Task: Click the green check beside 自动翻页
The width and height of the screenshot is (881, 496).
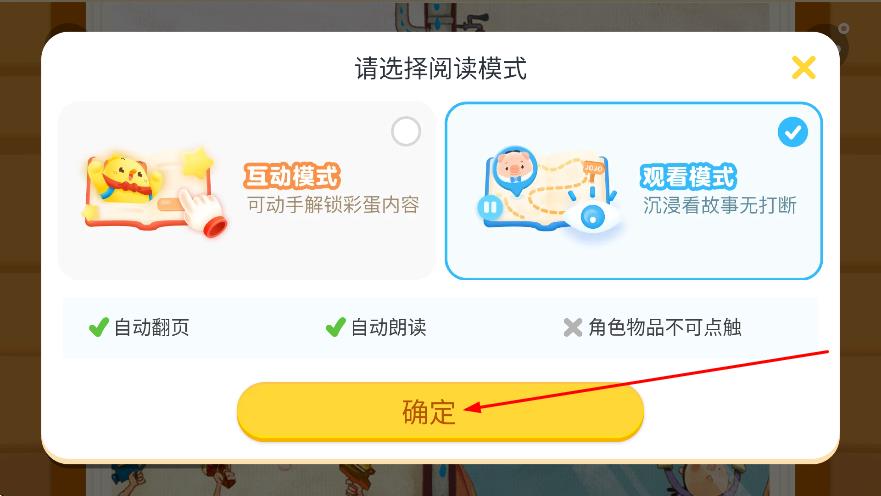Action: (99, 327)
